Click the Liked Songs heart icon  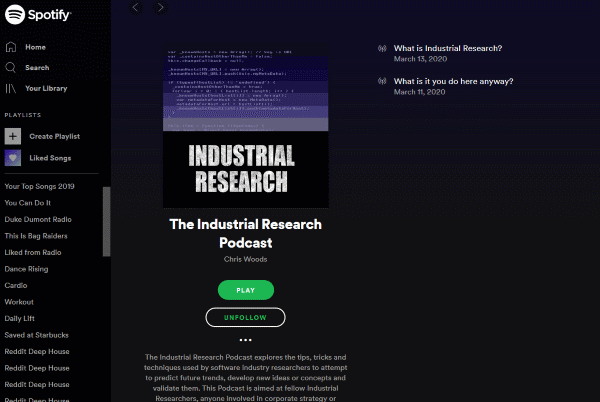(x=13, y=158)
